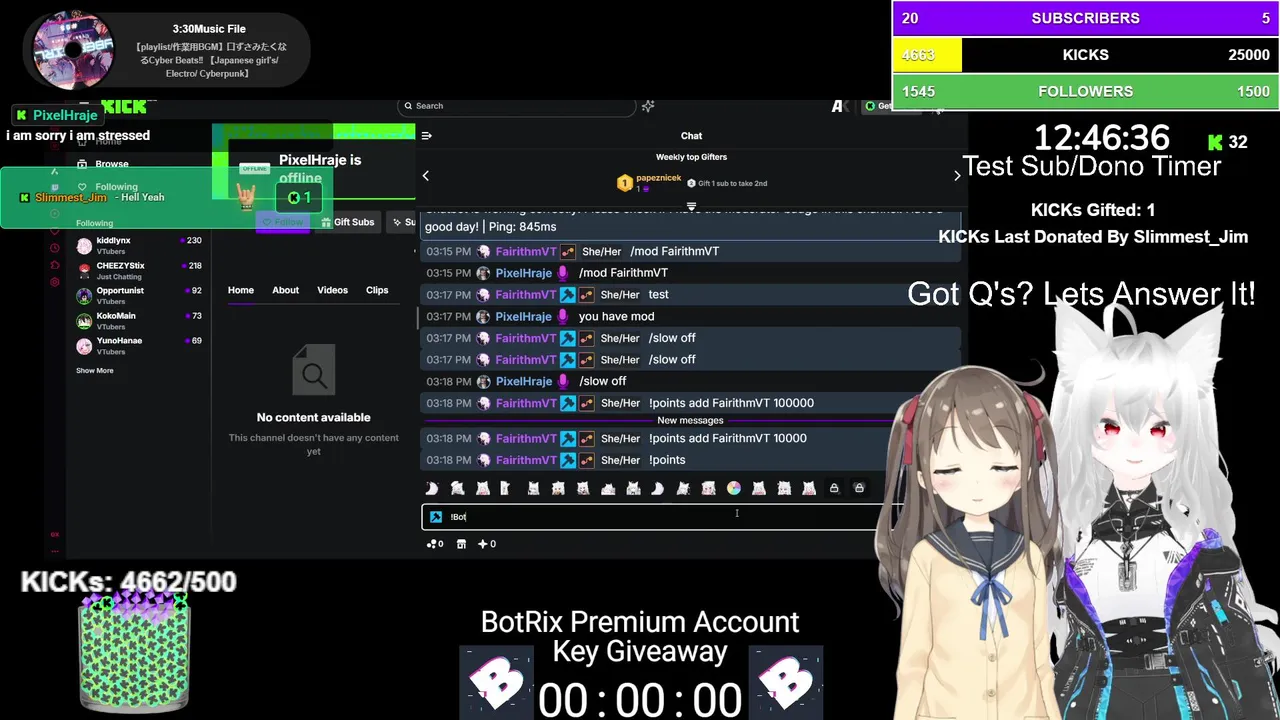Open the Clips tab of the channel

377,290
